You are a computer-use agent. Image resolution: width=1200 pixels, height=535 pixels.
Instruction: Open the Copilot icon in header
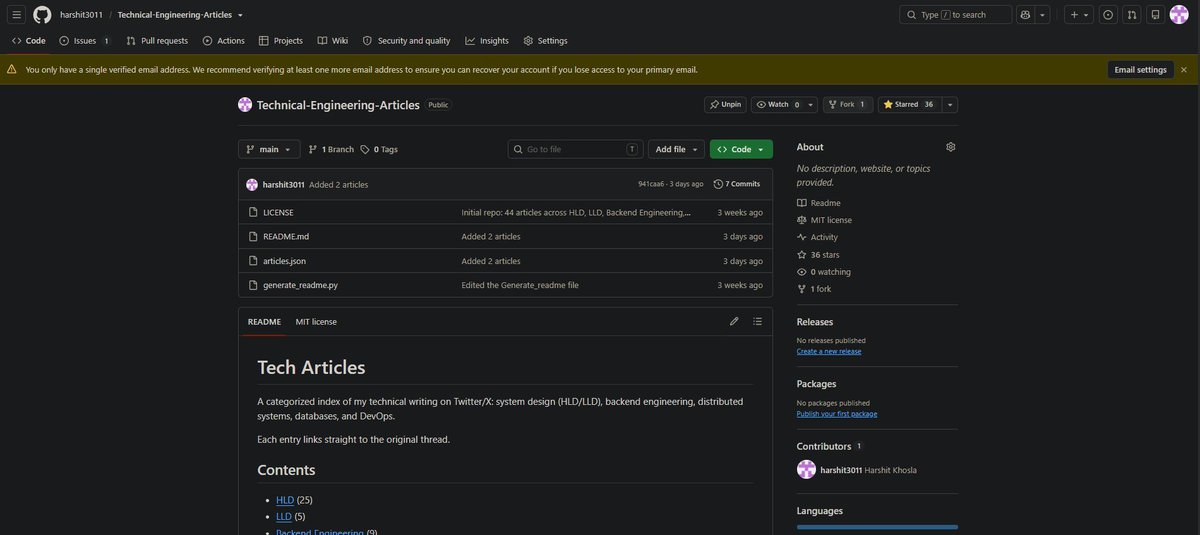(1025, 15)
